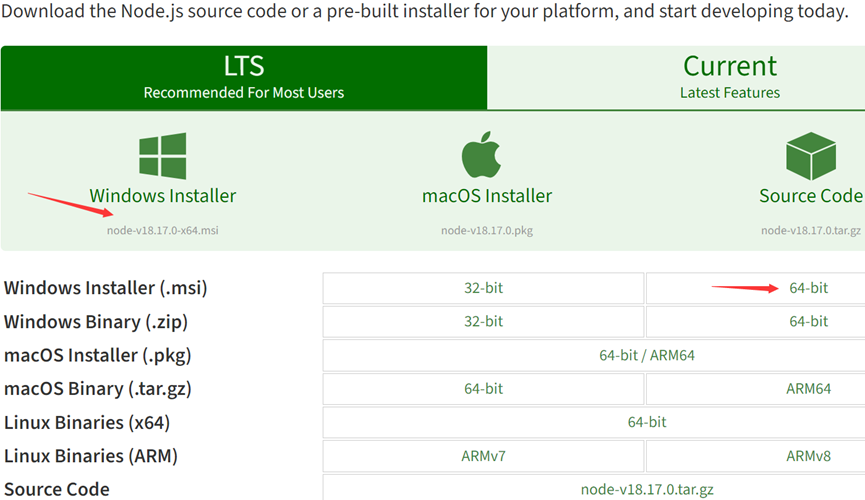865x500 pixels.
Task: Click node-v18.17.0-x64.msi filename
Action: click(x=163, y=230)
